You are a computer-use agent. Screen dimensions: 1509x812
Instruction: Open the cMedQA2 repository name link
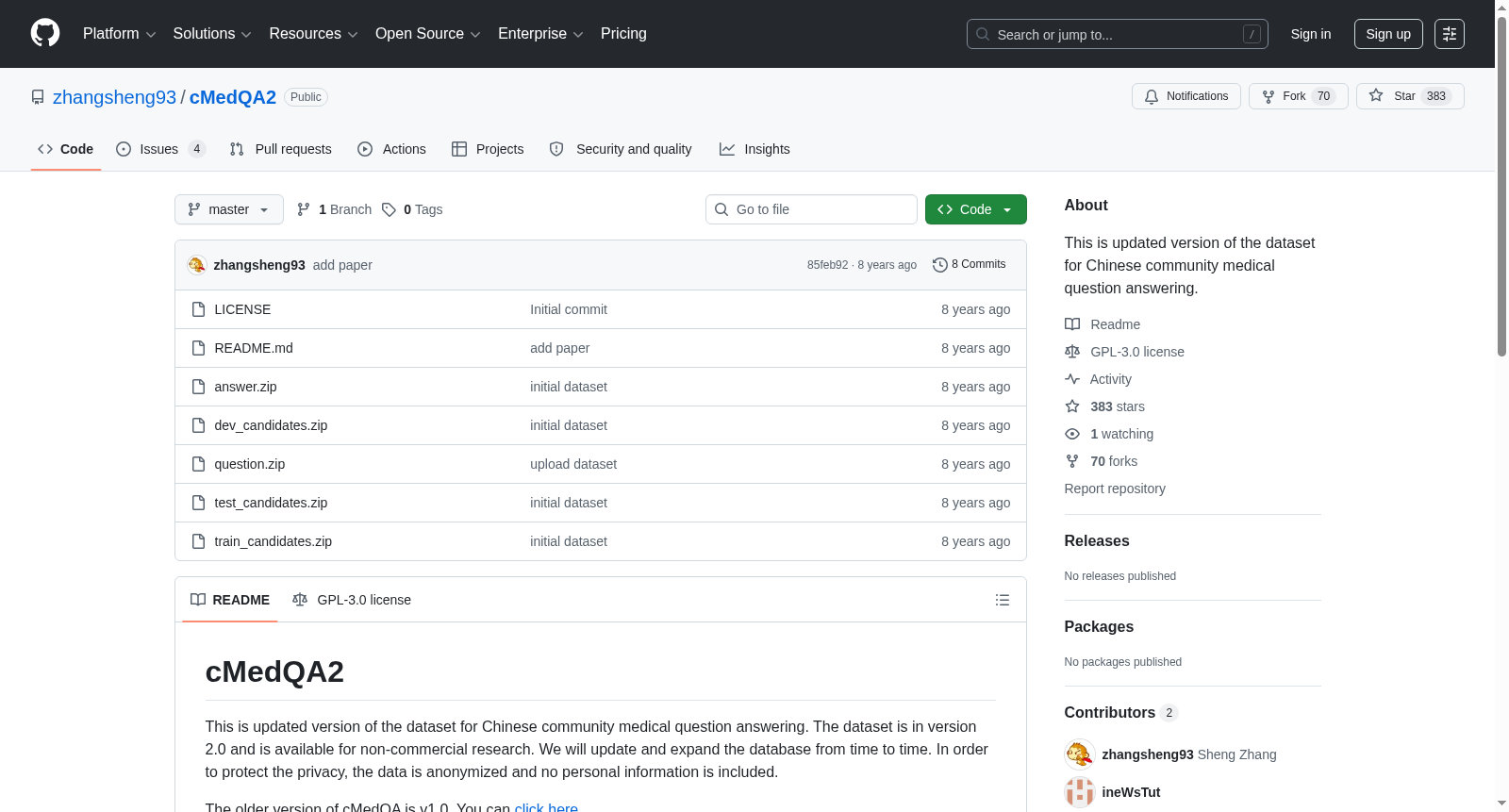[233, 97]
